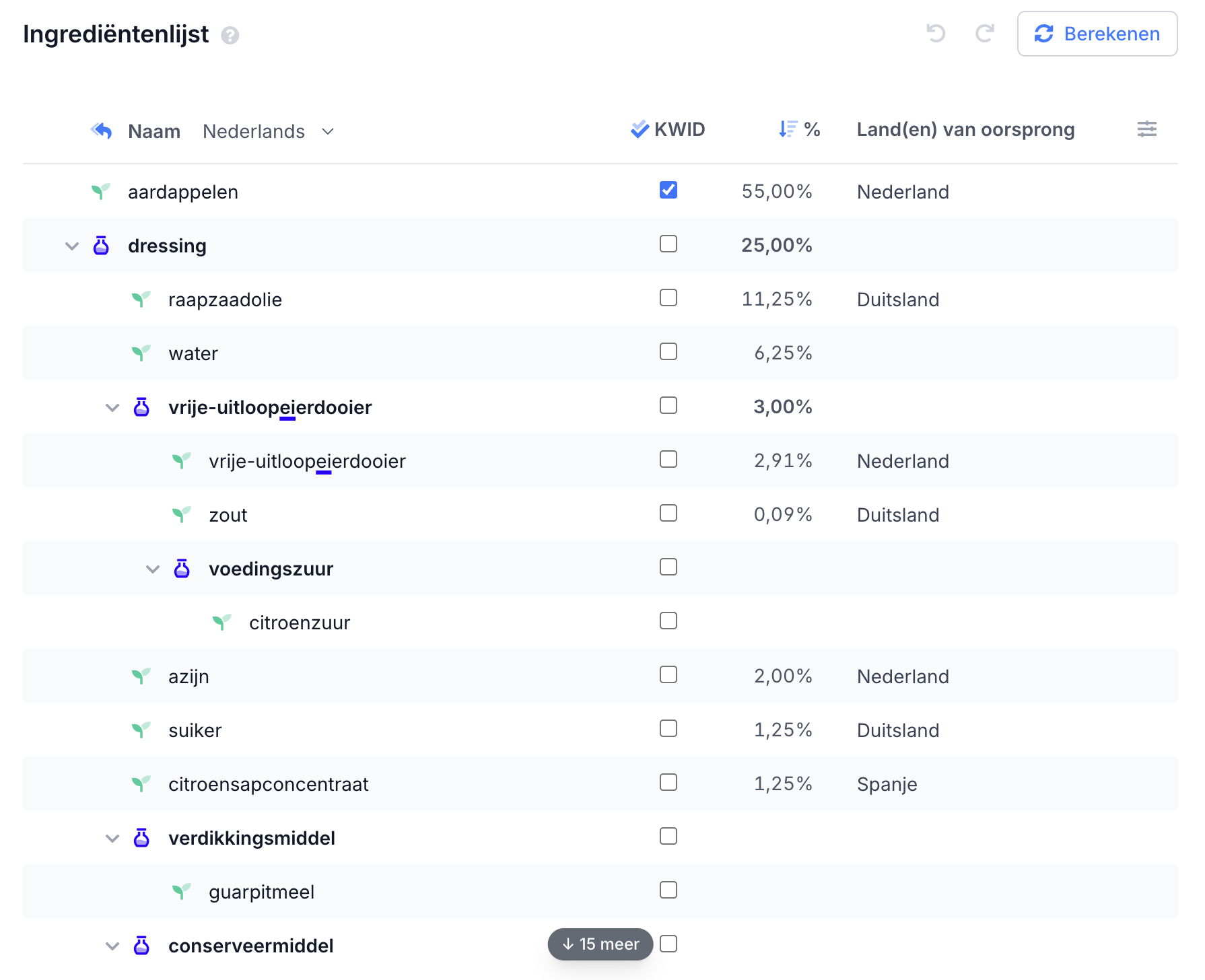Collapse the voedingszuur group
This screenshot has height=980, width=1205.
(153, 569)
